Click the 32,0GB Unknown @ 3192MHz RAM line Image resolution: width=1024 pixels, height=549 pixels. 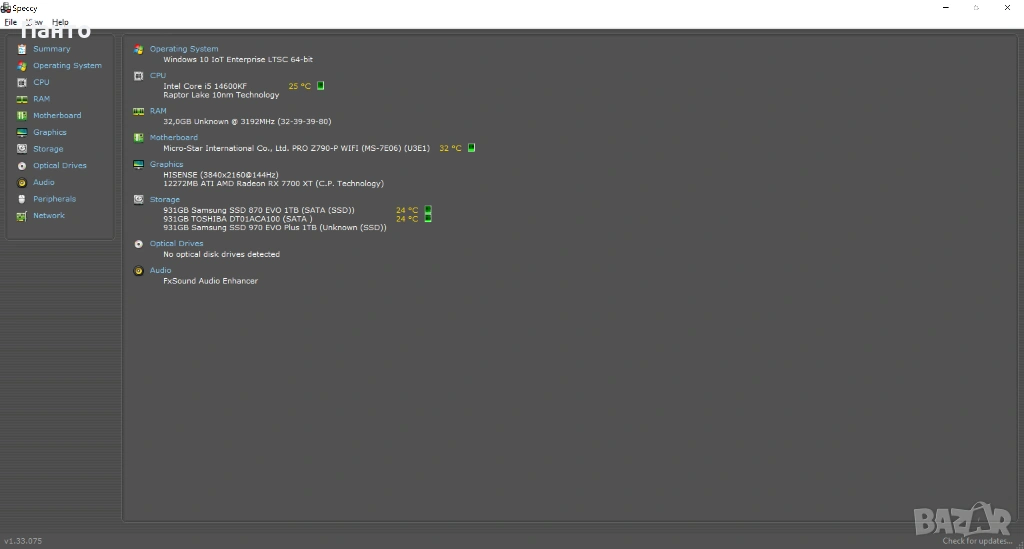click(x=248, y=121)
